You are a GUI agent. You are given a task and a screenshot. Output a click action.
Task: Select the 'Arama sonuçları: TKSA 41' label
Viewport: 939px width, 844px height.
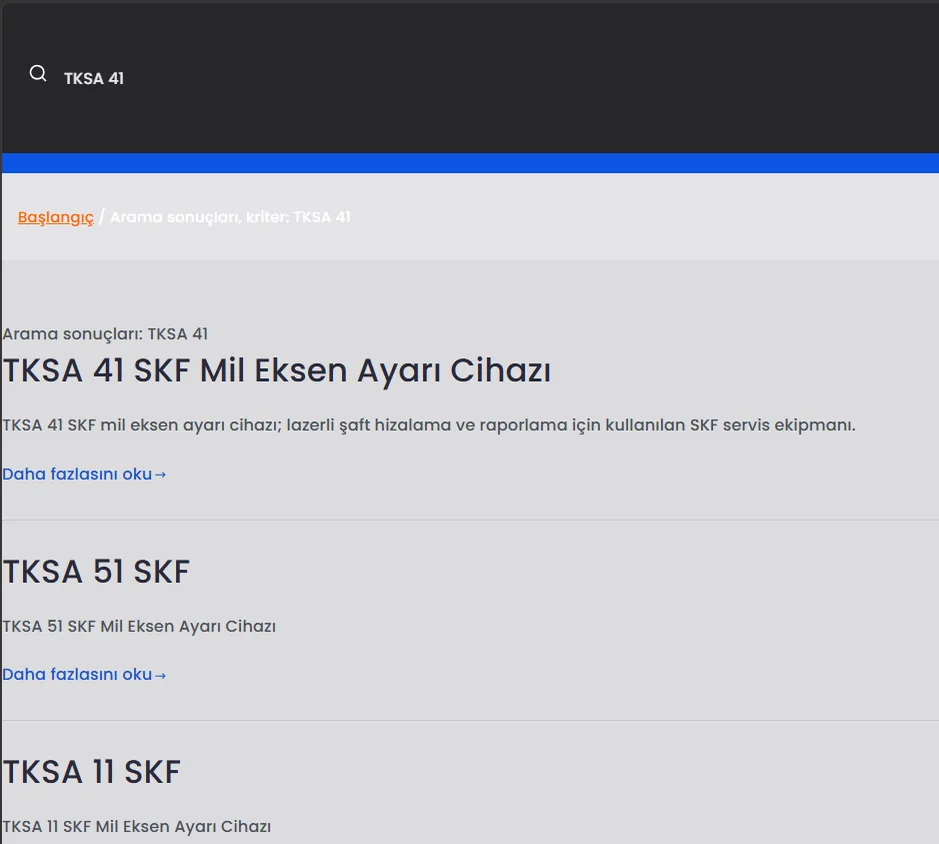(105, 334)
